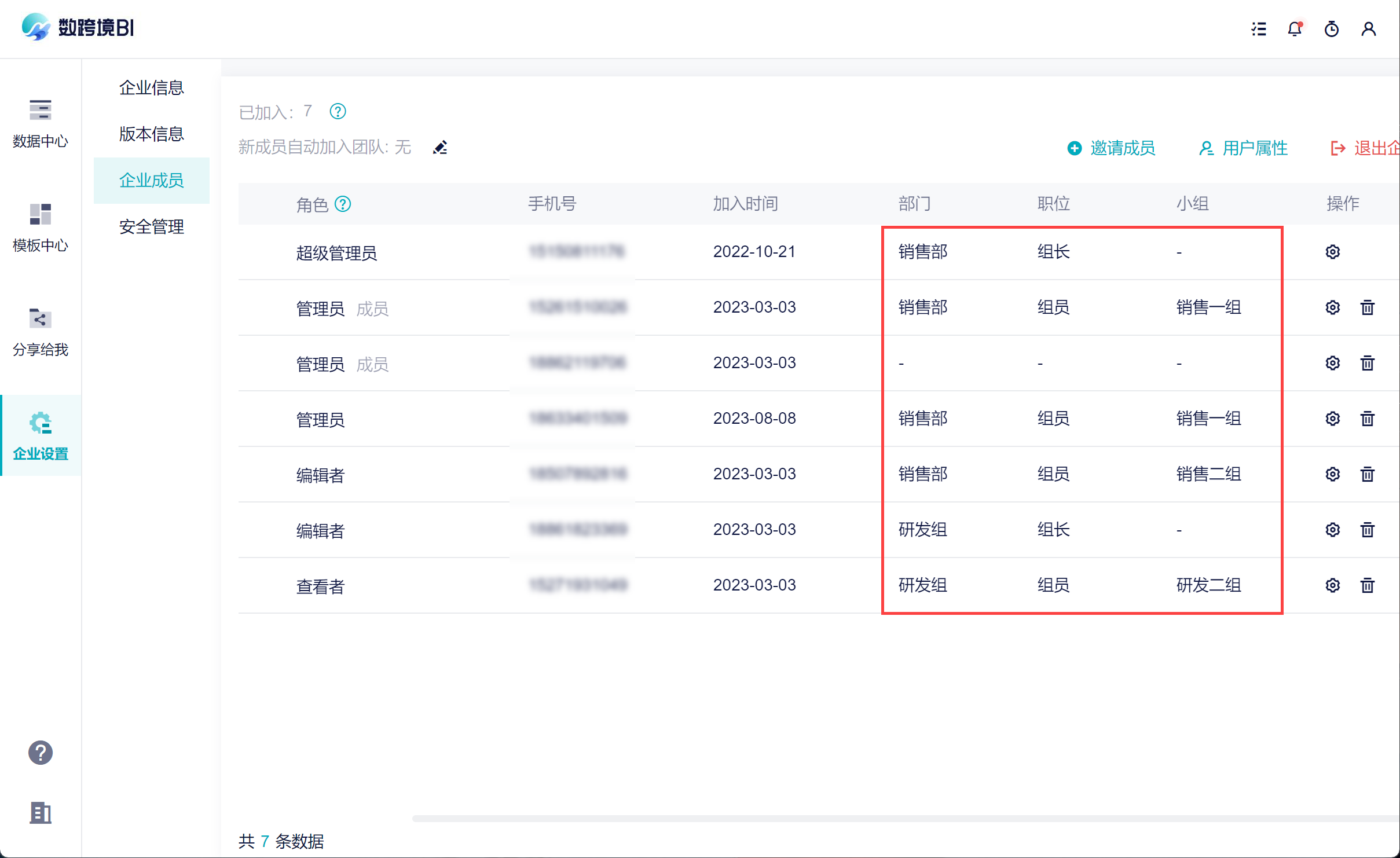The width and height of the screenshot is (1400, 858).
Task: Edit the new member auto-join team setting
Action: (x=440, y=148)
